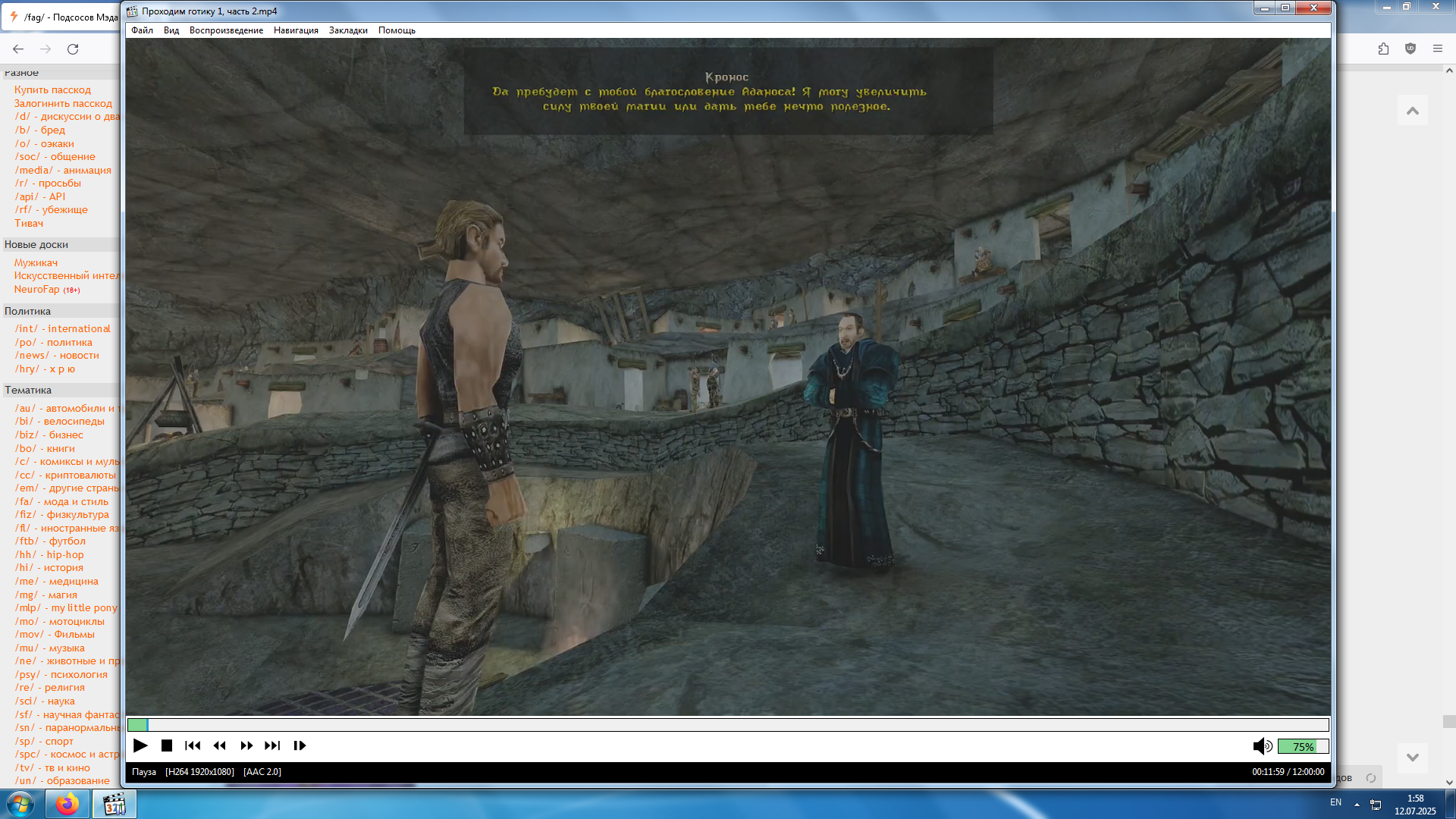Mute audio via speaker icon

1263,746
